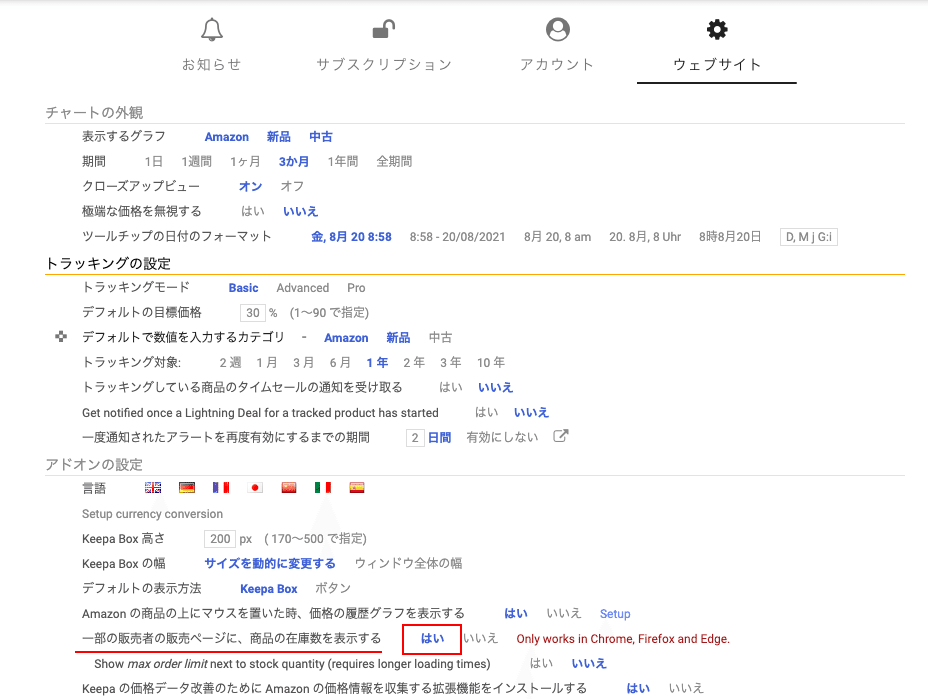Select the French flag language option
The width and height of the screenshot is (928, 699).
point(220,487)
